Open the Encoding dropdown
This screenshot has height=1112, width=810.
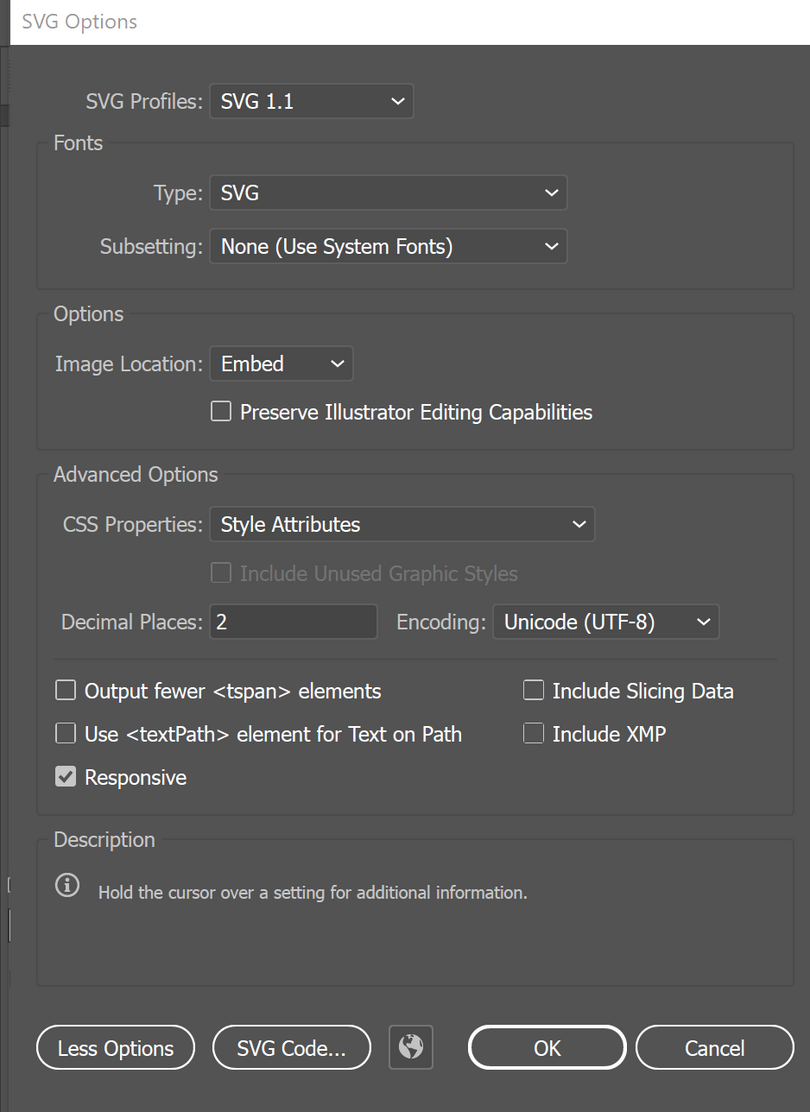click(605, 622)
